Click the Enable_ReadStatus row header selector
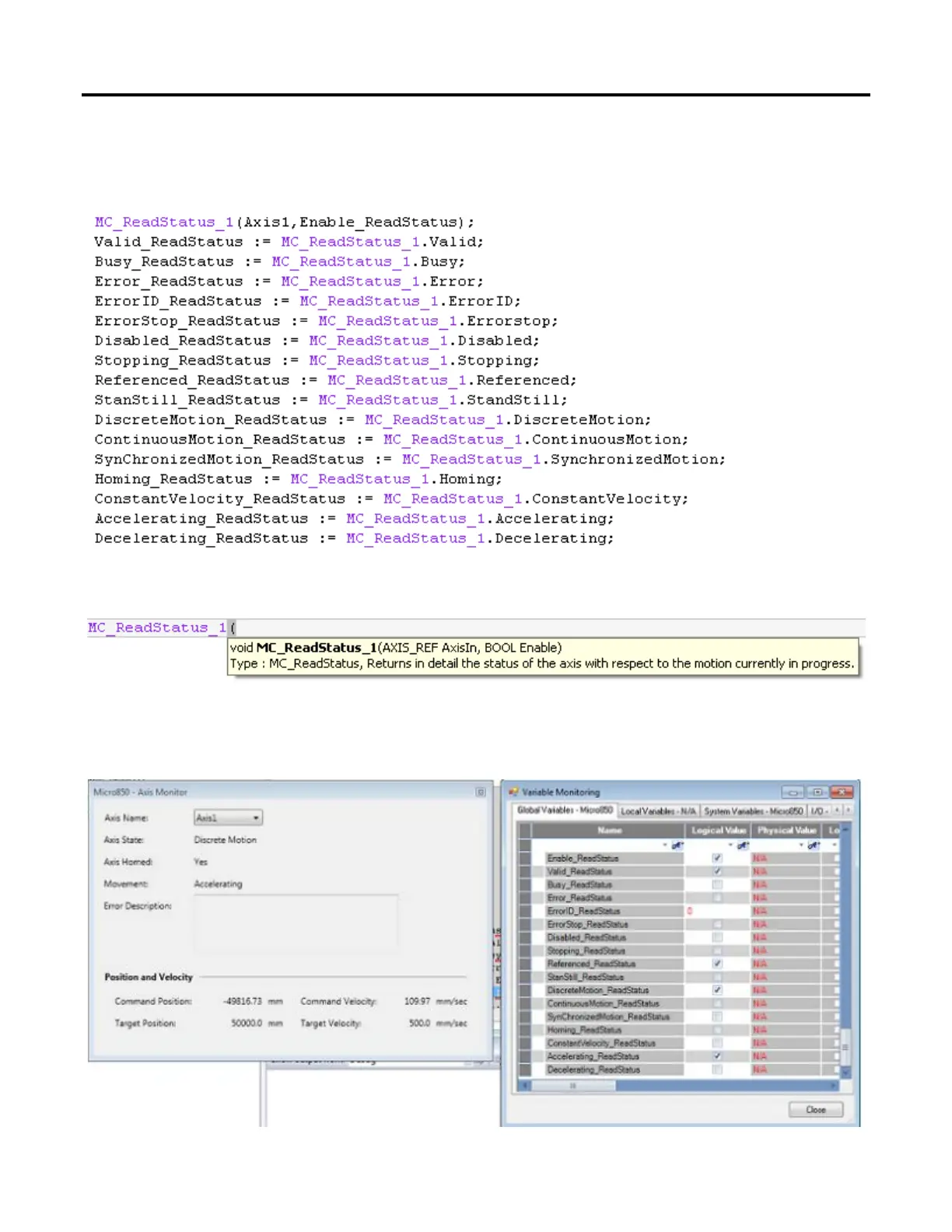Screen dimensions: 952x1232 point(525,859)
